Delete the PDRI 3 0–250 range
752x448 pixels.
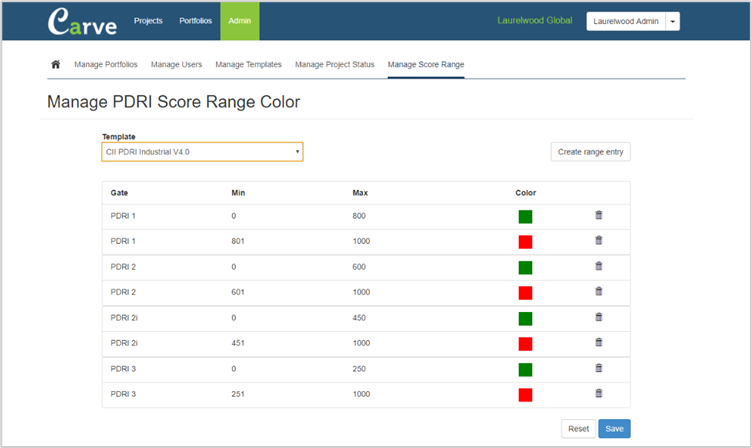coord(599,368)
